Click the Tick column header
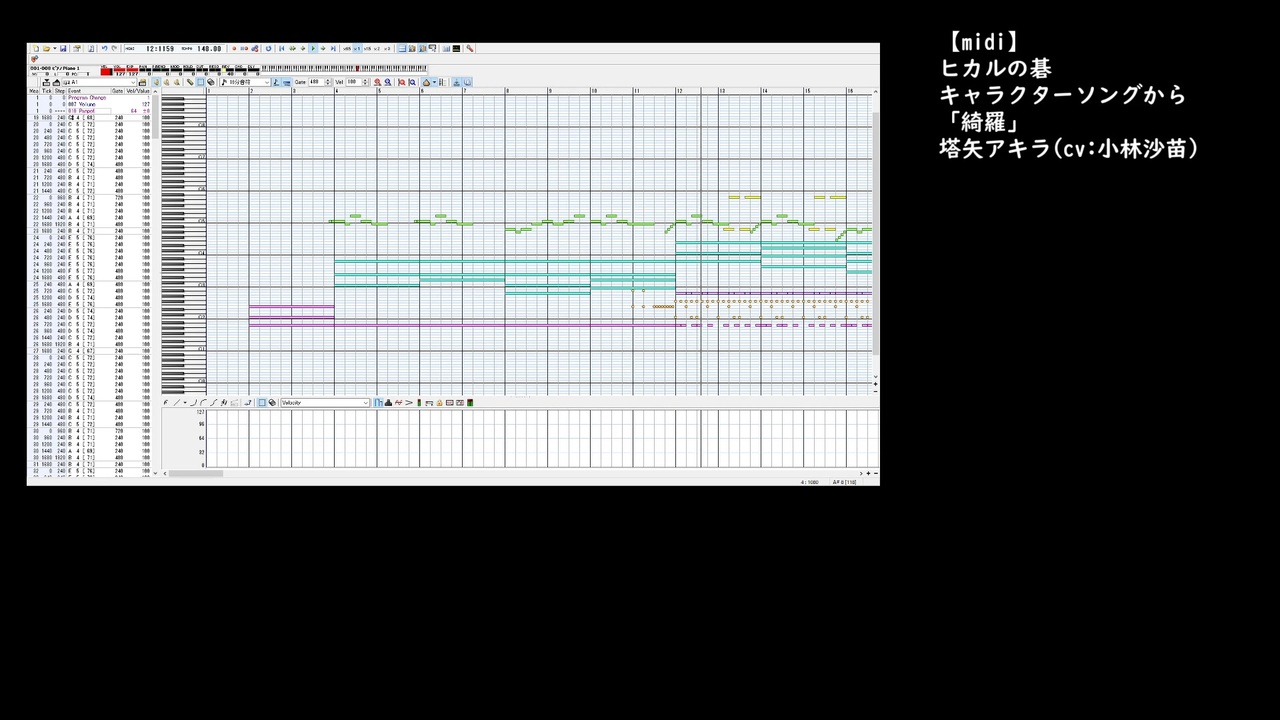This screenshot has height=720, width=1280. (x=47, y=91)
